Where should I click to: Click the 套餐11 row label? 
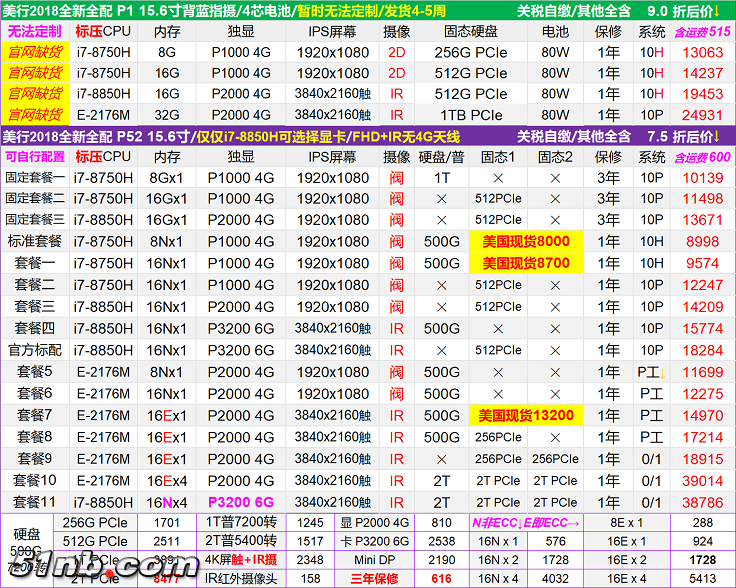coord(35,502)
